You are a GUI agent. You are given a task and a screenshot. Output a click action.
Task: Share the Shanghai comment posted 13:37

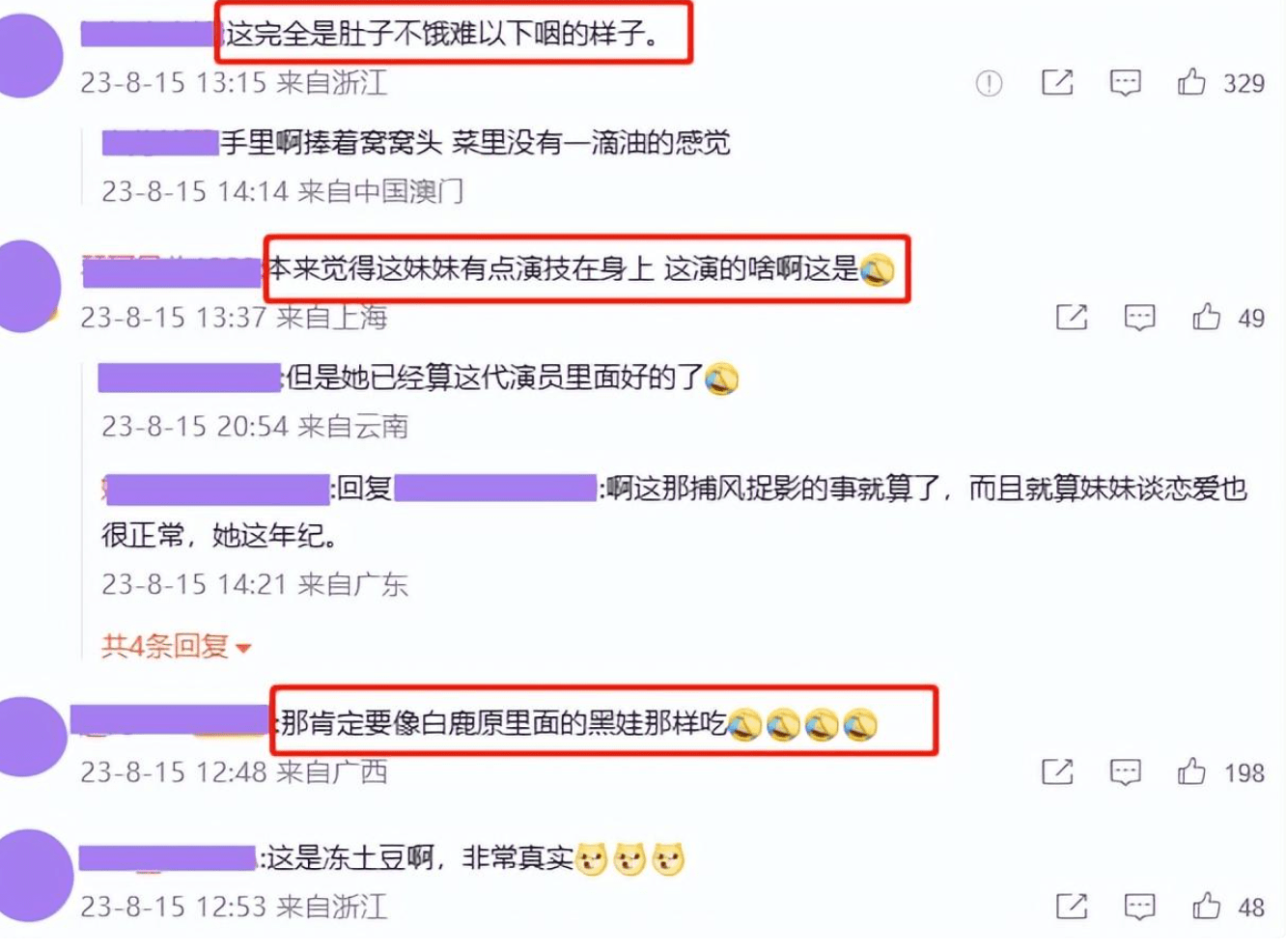point(1072,316)
